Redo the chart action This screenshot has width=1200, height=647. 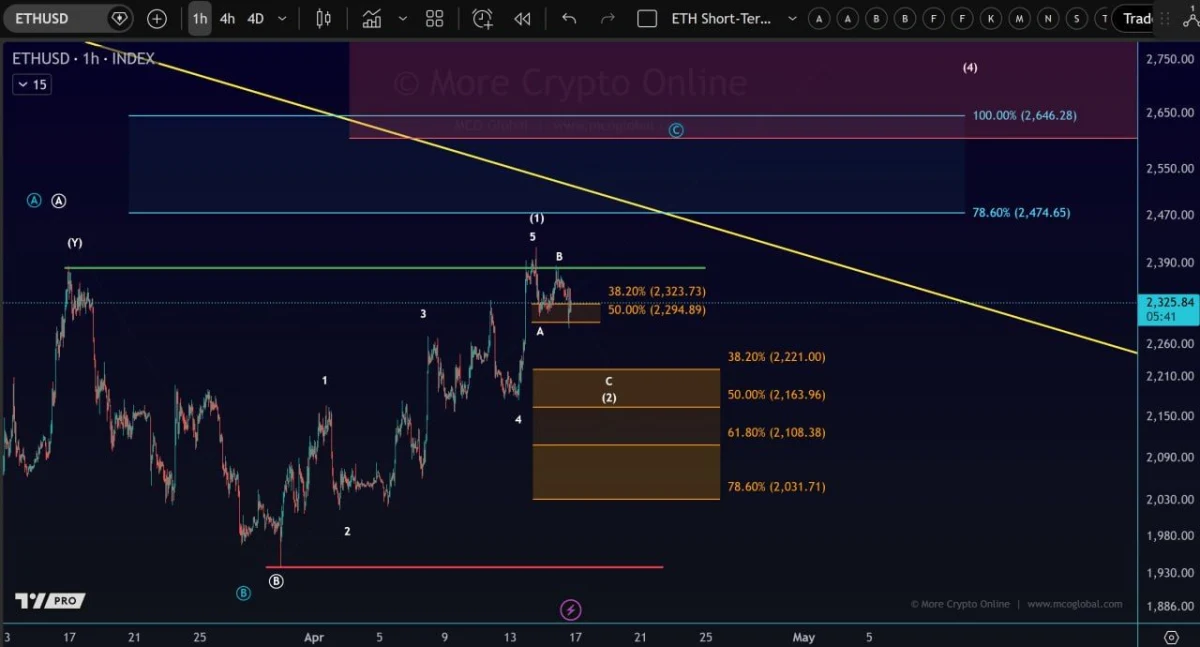(x=608, y=18)
